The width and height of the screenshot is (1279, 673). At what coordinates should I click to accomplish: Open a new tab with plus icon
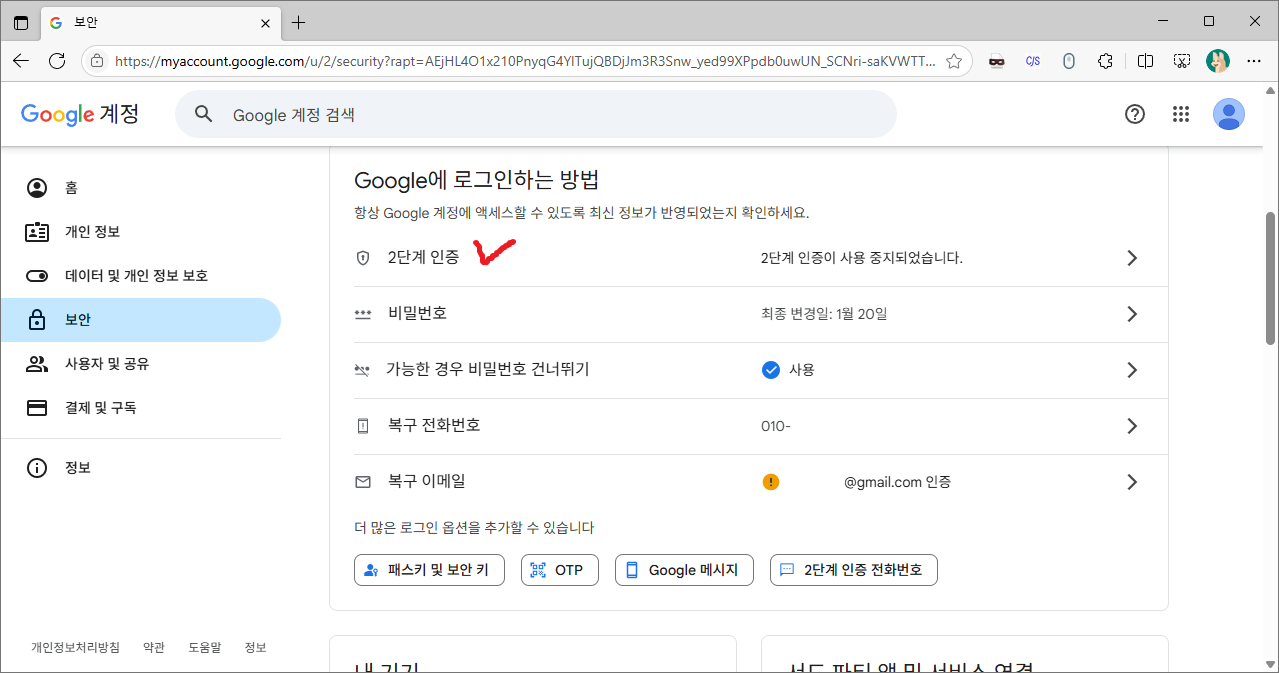coord(298,22)
